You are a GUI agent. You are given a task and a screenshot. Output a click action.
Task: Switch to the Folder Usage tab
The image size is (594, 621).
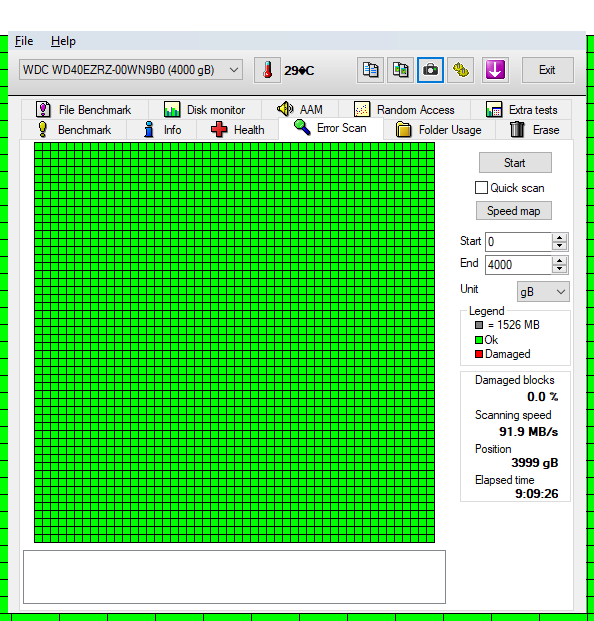coord(439,130)
